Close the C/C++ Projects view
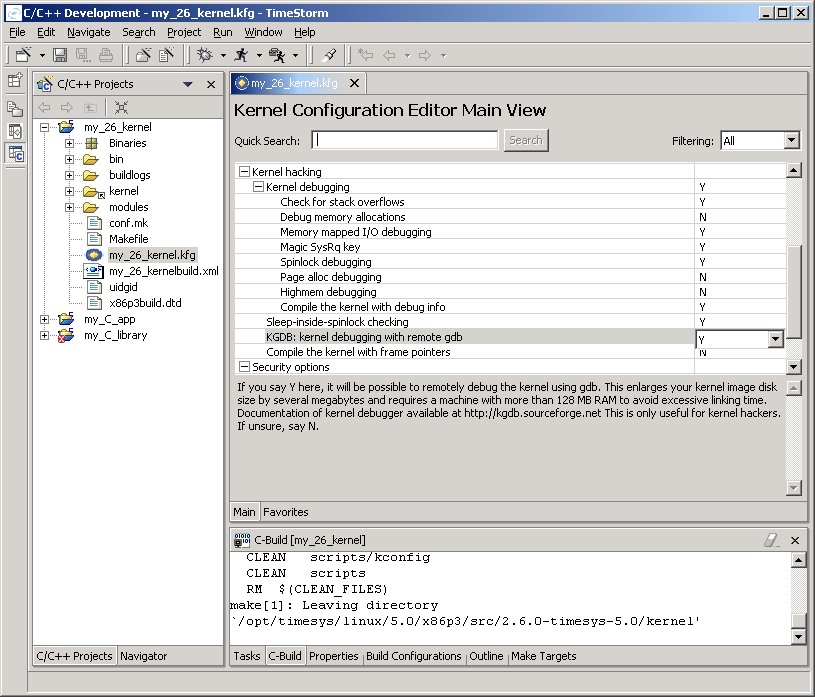 211,84
